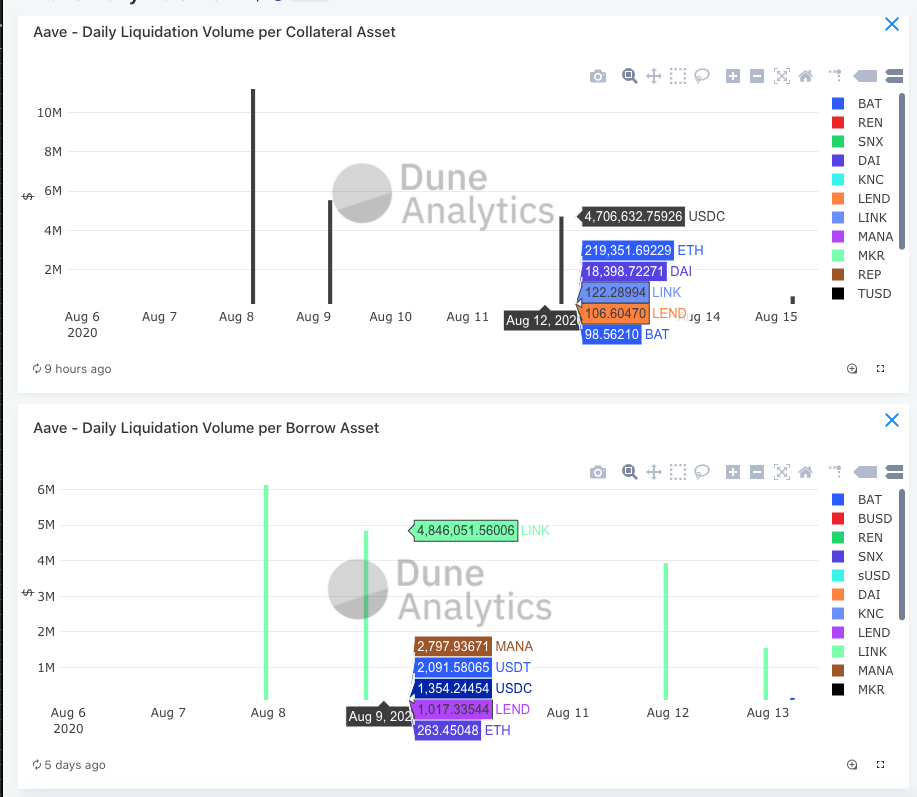The height and width of the screenshot is (797, 917).
Task: Click the Aug 13 green bar in Borrow chart
Action: (x=766, y=674)
